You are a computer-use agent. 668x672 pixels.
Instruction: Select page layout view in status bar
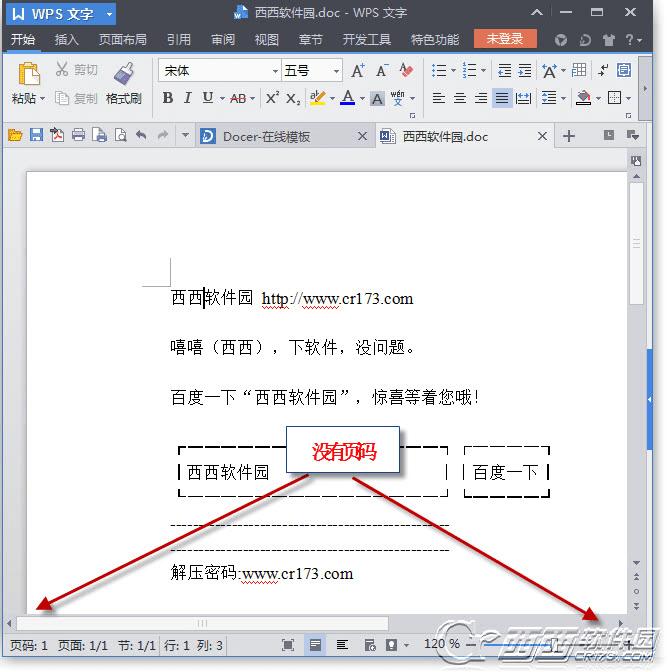(315, 645)
